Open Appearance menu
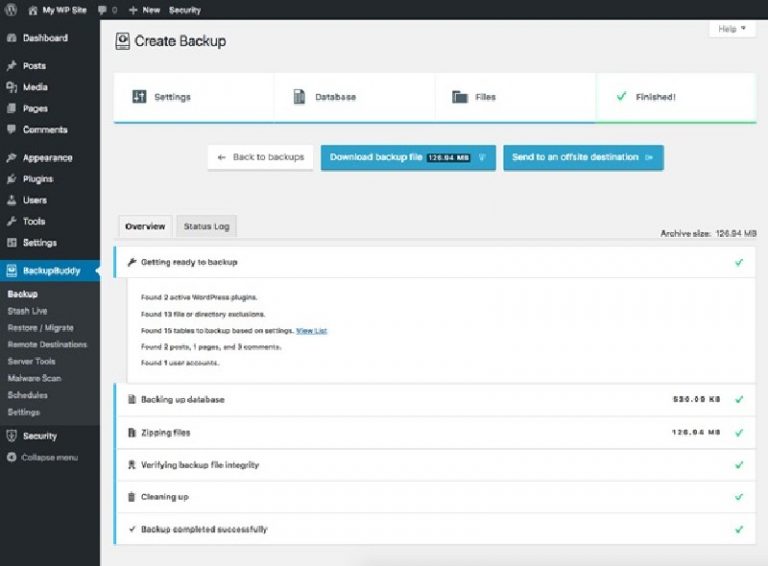The height and width of the screenshot is (566, 768). click(x=50, y=158)
